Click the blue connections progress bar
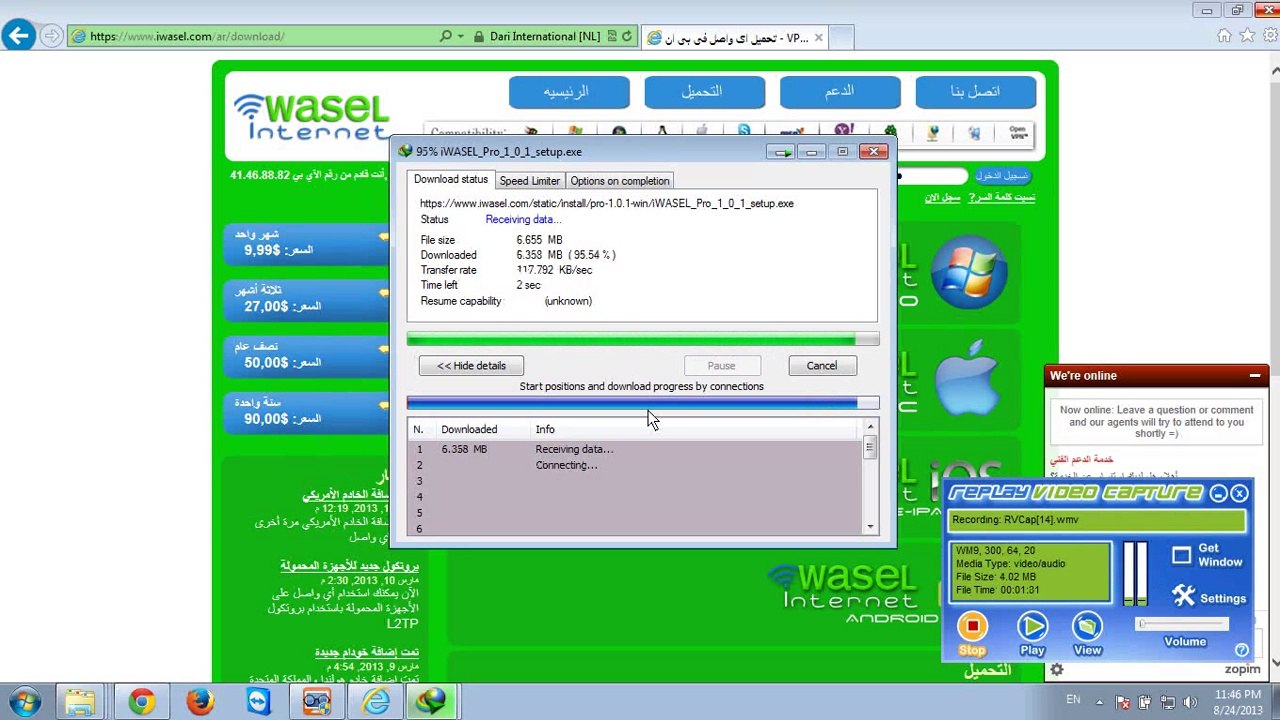Image resolution: width=1280 pixels, height=720 pixels. [x=643, y=403]
